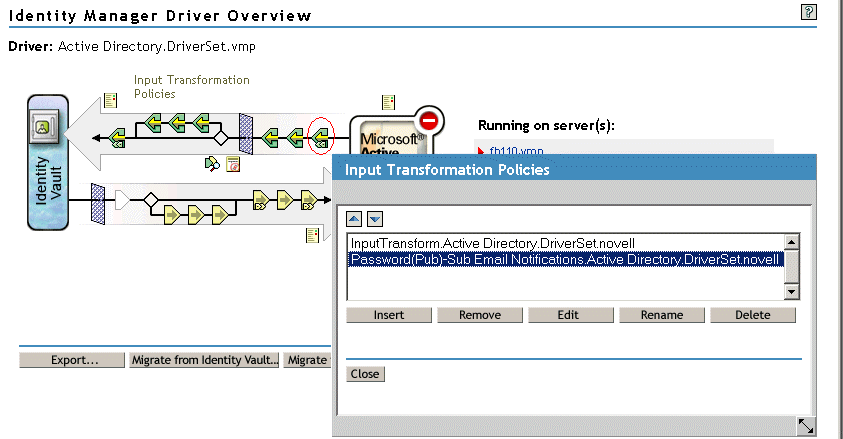Open the log icon above the Active Directory driver
843x439 pixels.
click(x=388, y=102)
